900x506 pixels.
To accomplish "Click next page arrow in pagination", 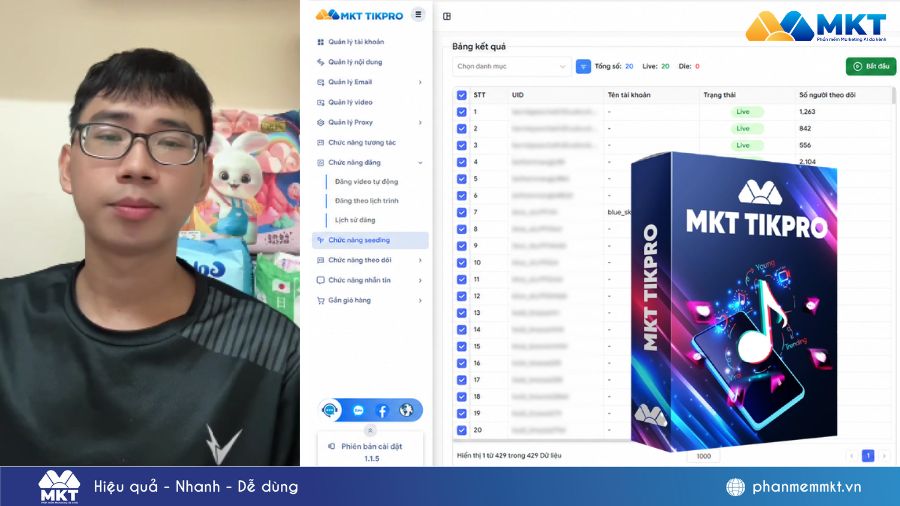I will pos(884,456).
